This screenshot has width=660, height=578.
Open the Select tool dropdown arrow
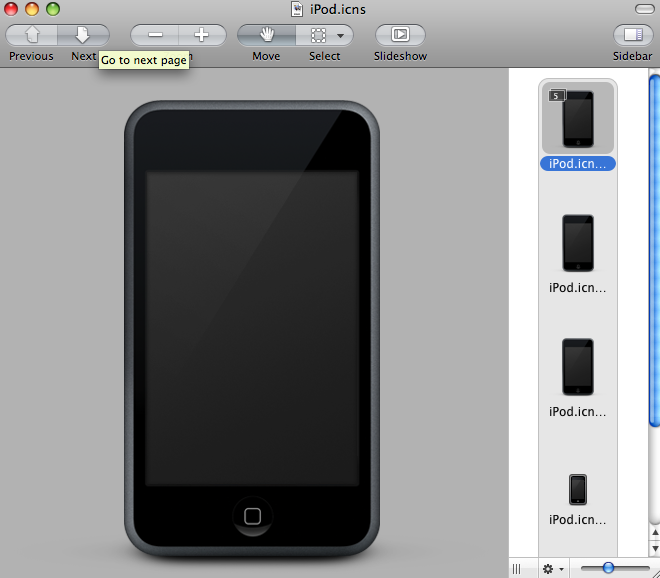[341, 36]
